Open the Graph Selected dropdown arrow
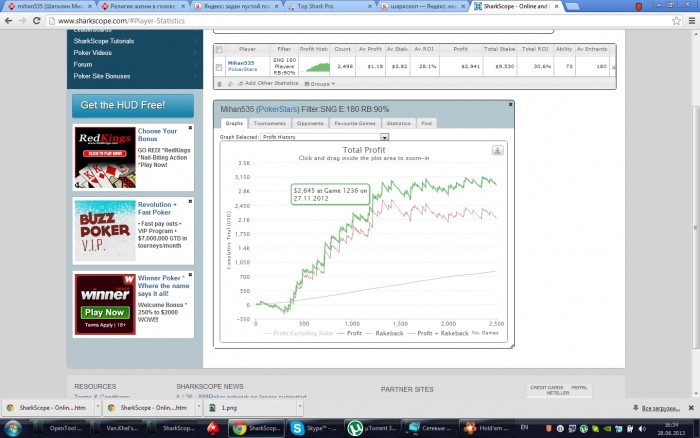 point(384,137)
